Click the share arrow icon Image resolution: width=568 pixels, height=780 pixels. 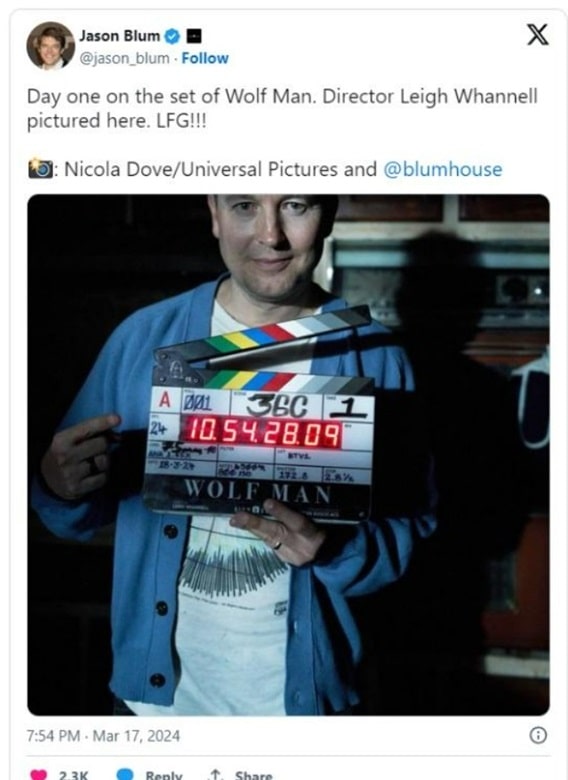(x=215, y=775)
